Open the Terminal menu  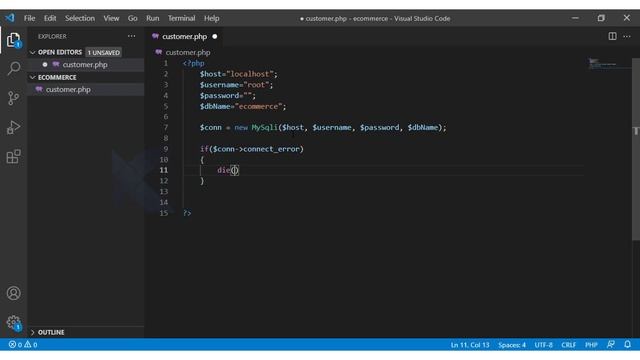click(181, 18)
